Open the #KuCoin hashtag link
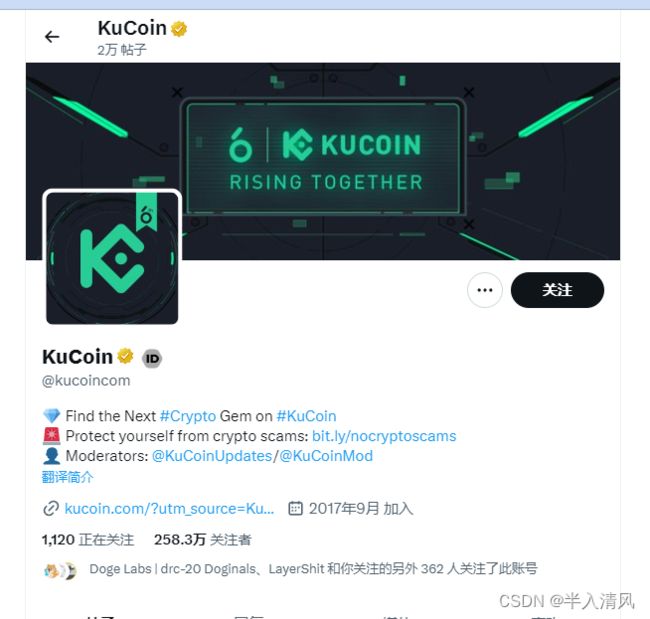The height and width of the screenshot is (619, 650). coord(306,416)
